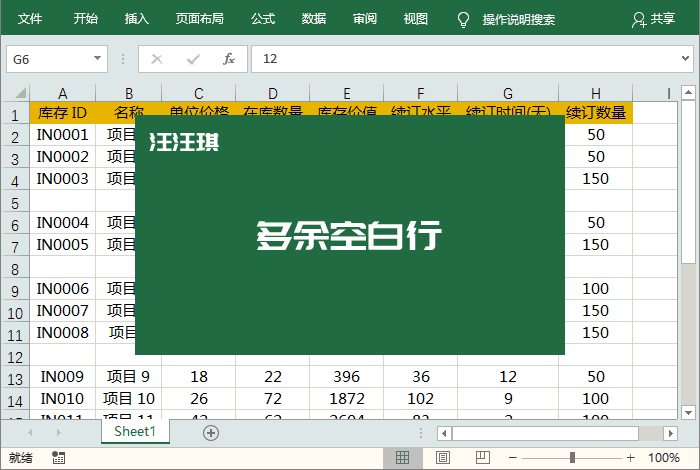Image resolution: width=700 pixels, height=470 pixels.
Task: Open the 公式 ribbon tab
Action: [263, 19]
